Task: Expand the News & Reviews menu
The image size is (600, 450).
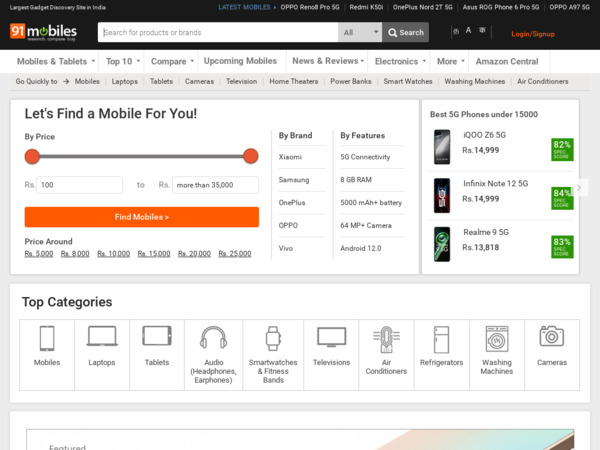Action: coord(328,61)
